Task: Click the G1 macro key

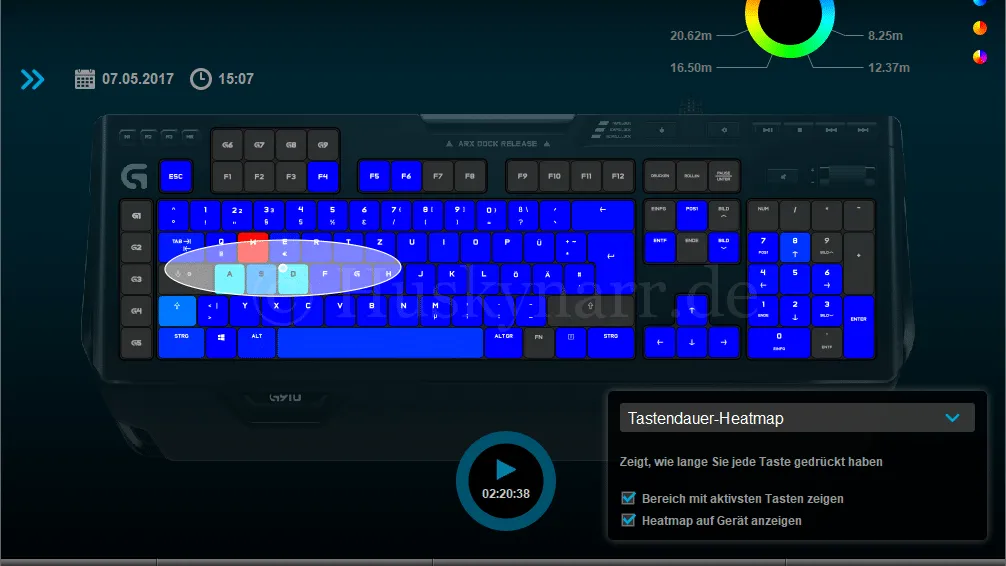Action: coord(136,216)
